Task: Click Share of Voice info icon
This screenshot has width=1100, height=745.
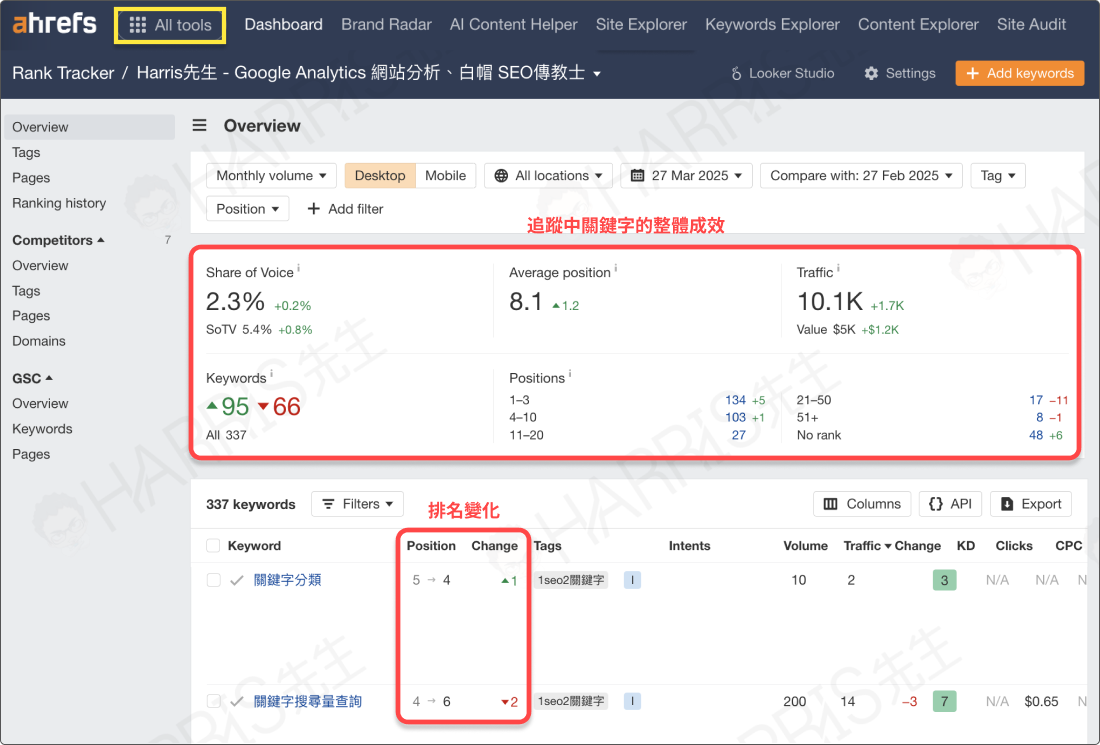Action: point(299,268)
